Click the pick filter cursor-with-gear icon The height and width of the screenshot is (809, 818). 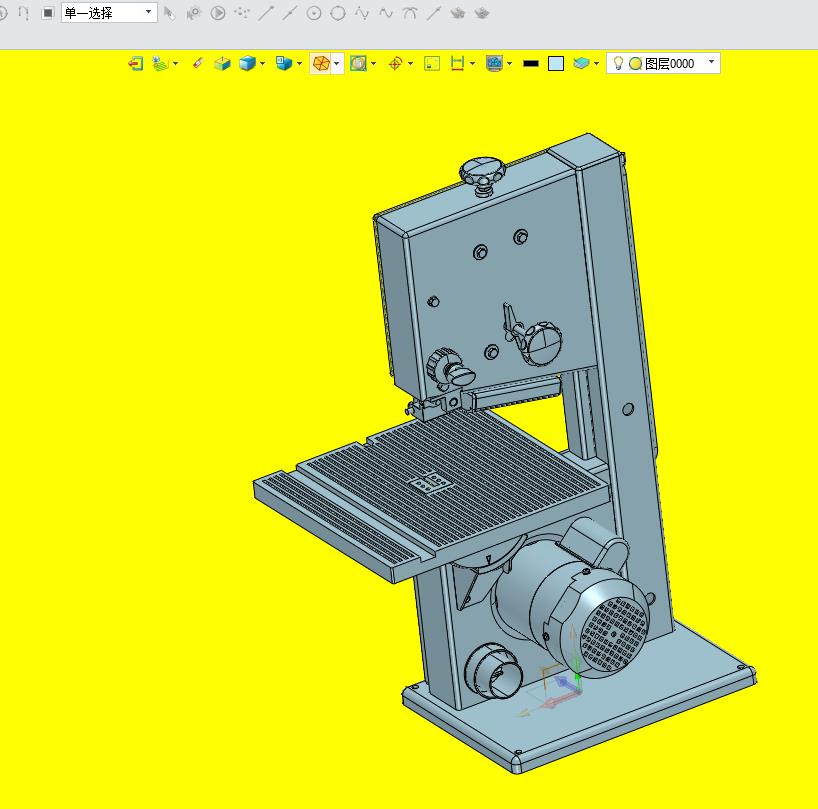click(x=194, y=13)
